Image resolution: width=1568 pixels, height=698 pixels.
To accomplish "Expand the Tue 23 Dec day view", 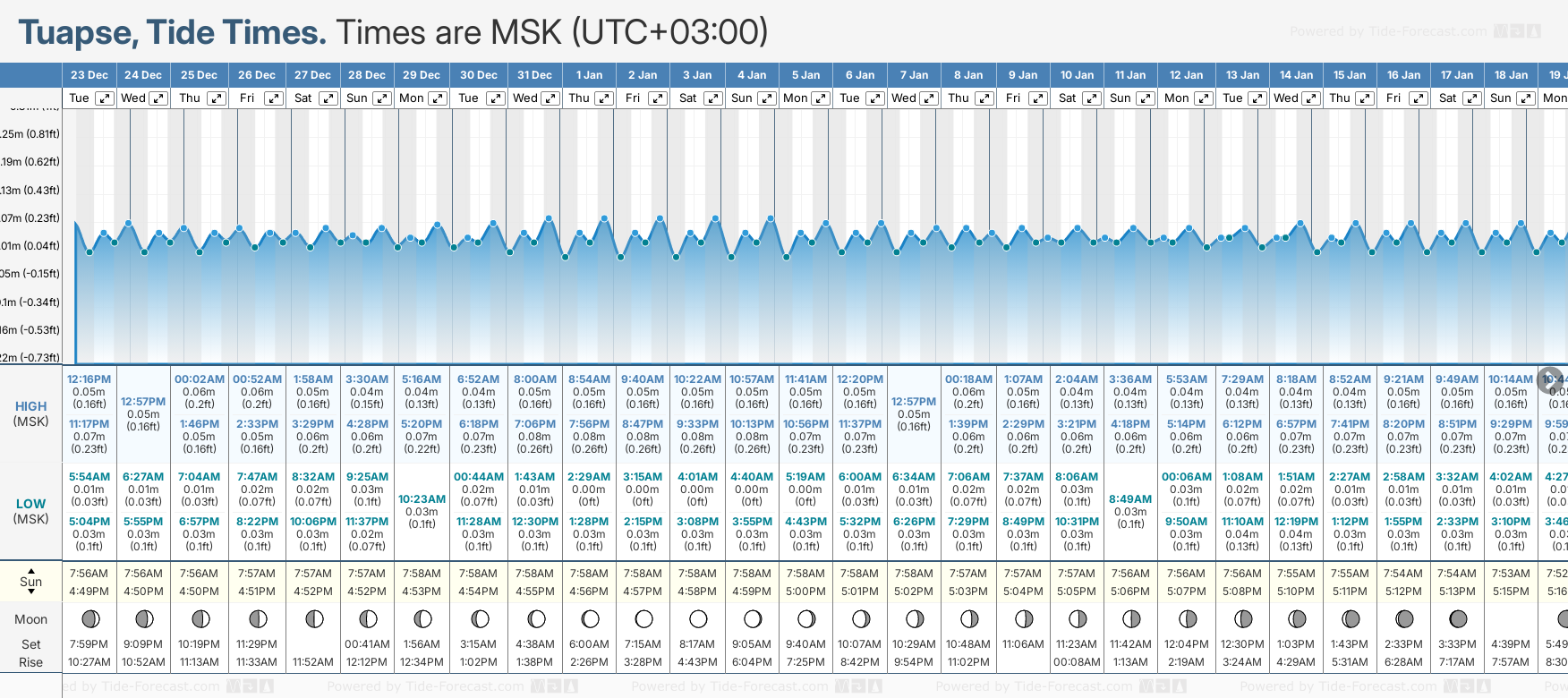I will [x=105, y=98].
